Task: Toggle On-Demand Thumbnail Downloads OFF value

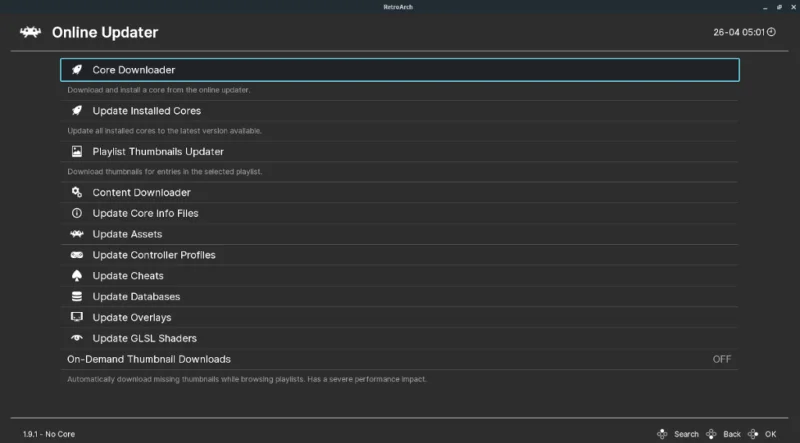Action: tap(722, 359)
